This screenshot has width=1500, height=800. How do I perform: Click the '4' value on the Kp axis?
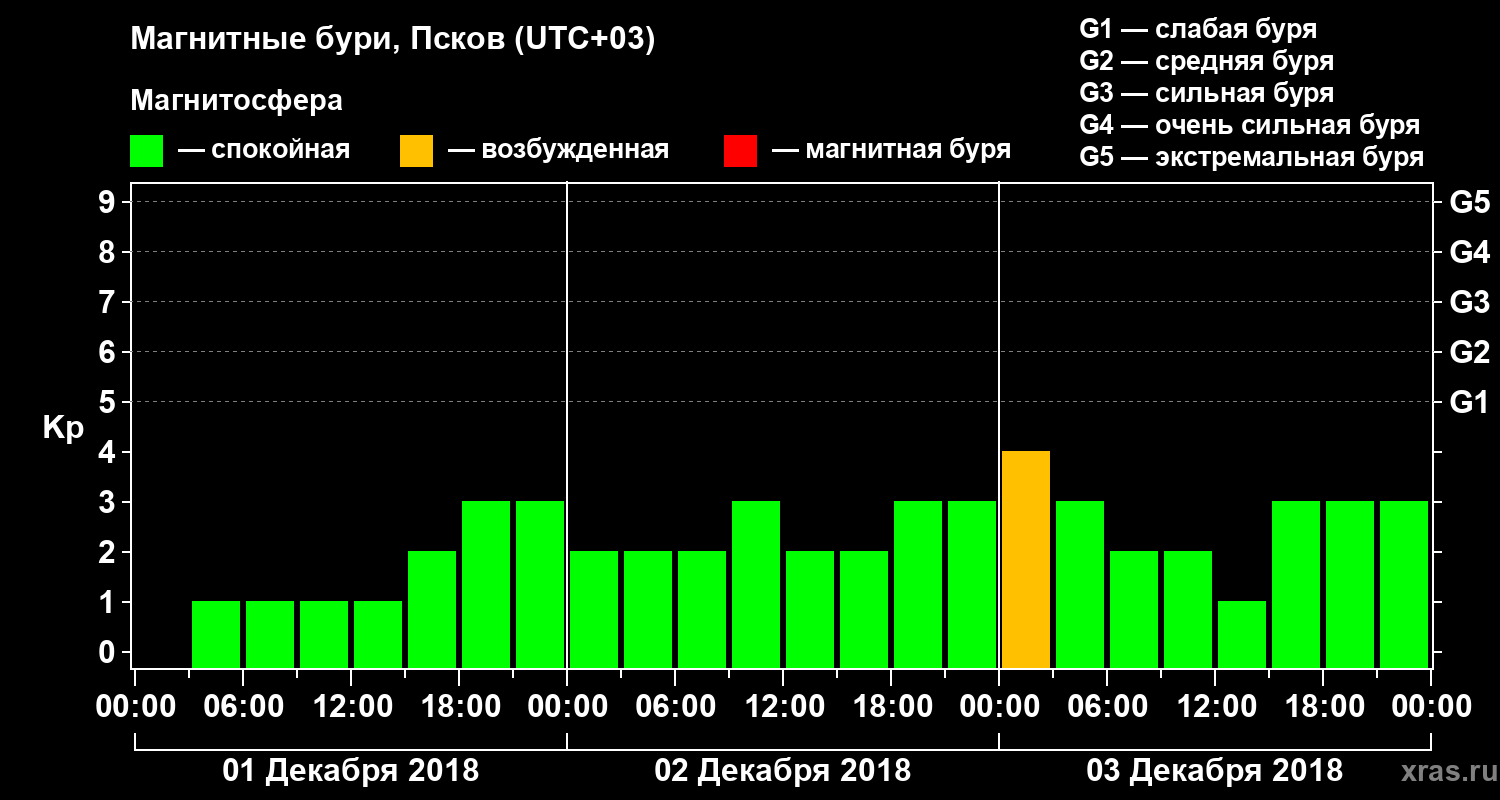click(108, 452)
